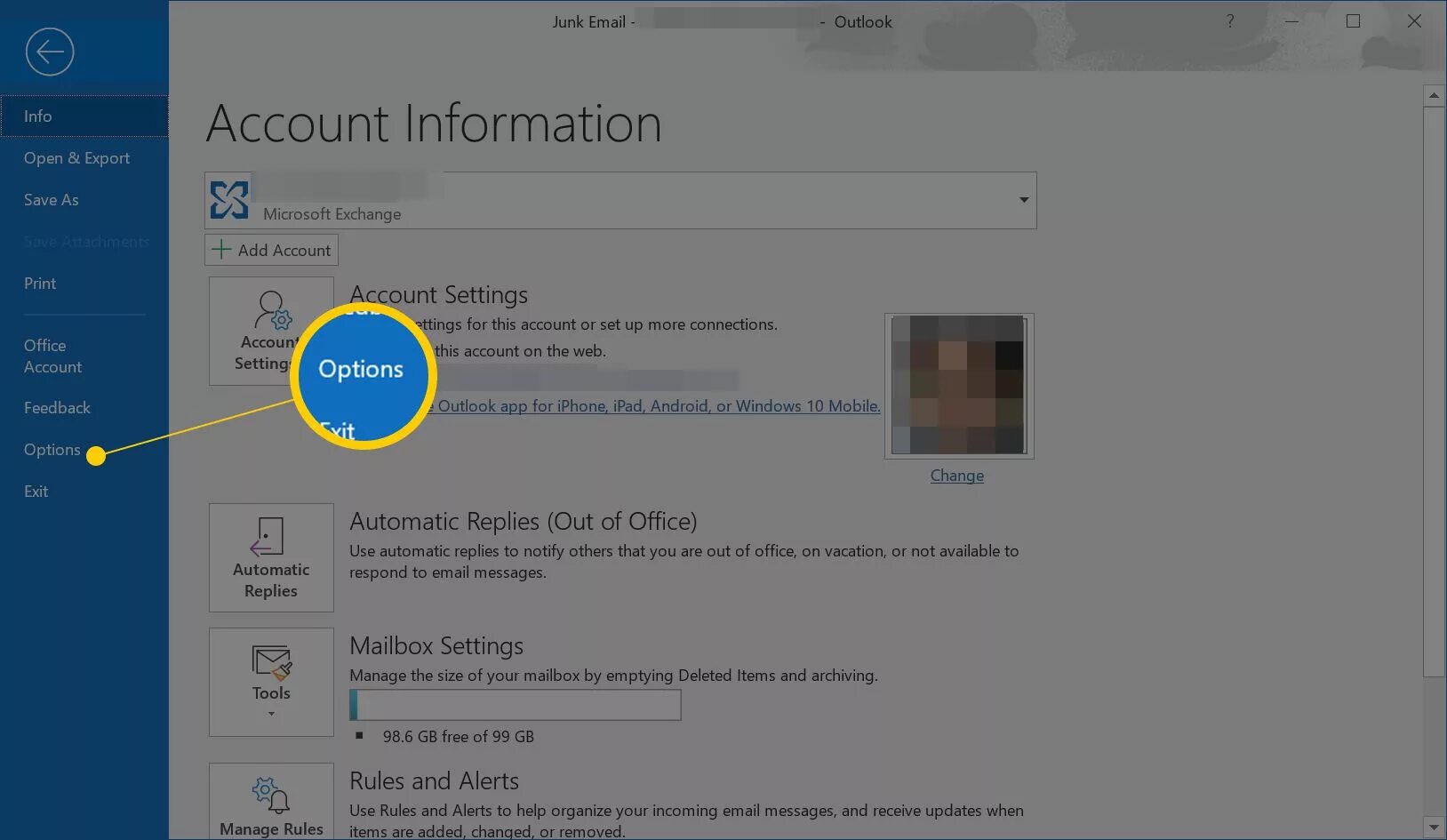Viewport: 1447px width, 840px height.
Task: Click the back arrow circle icon
Action: coord(50,52)
